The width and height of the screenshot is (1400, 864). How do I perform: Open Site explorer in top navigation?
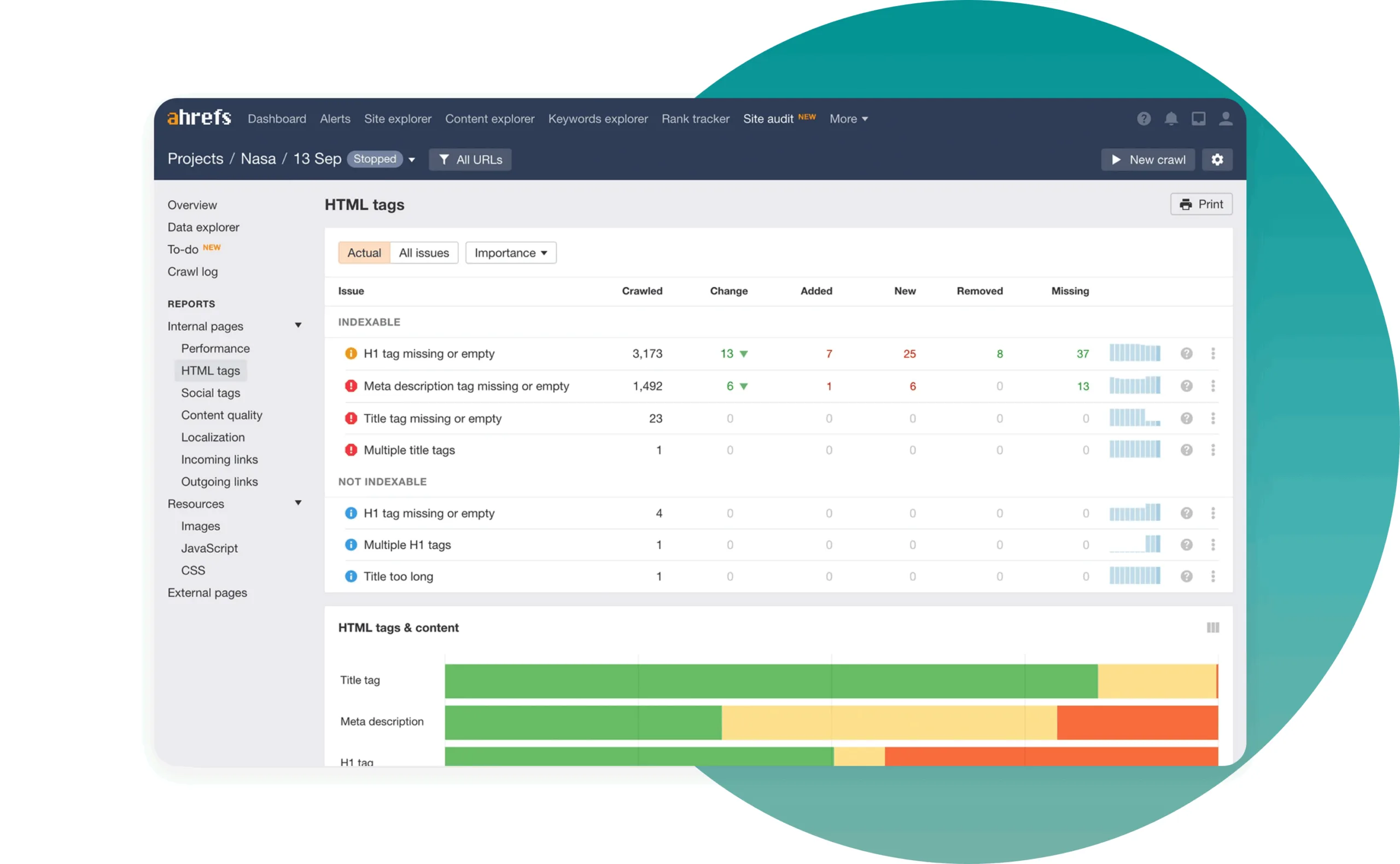(398, 119)
